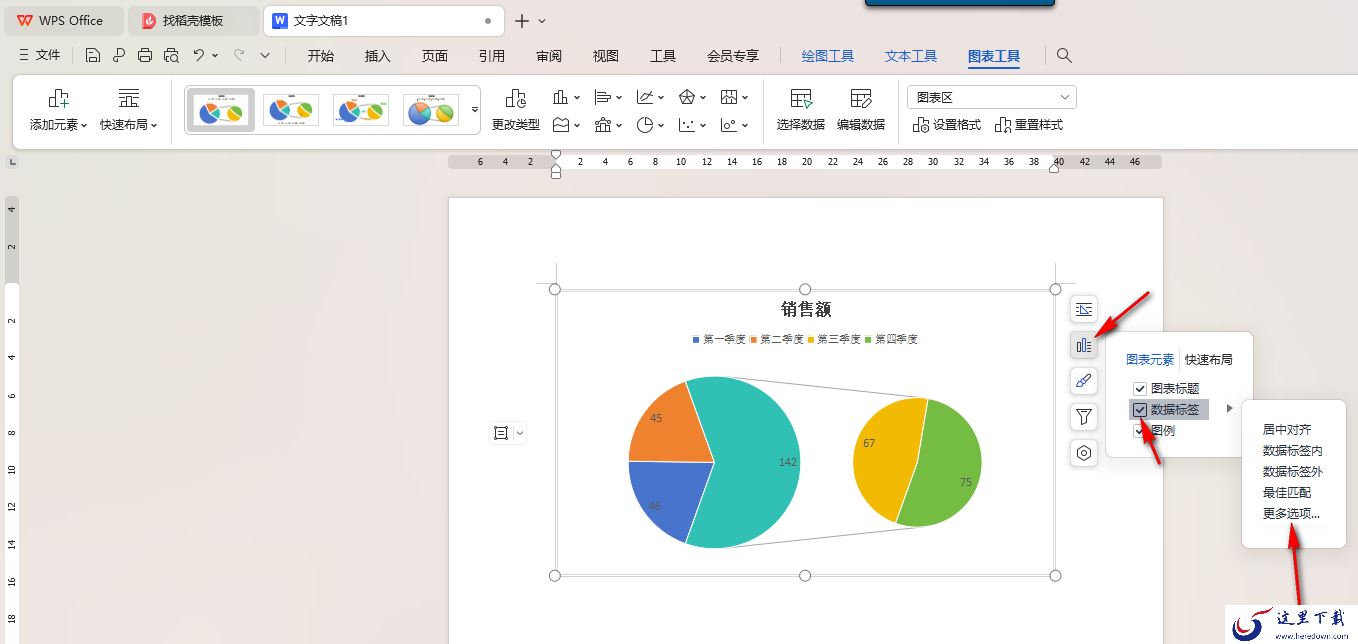Select the first chart style thumbnail

click(x=221, y=109)
